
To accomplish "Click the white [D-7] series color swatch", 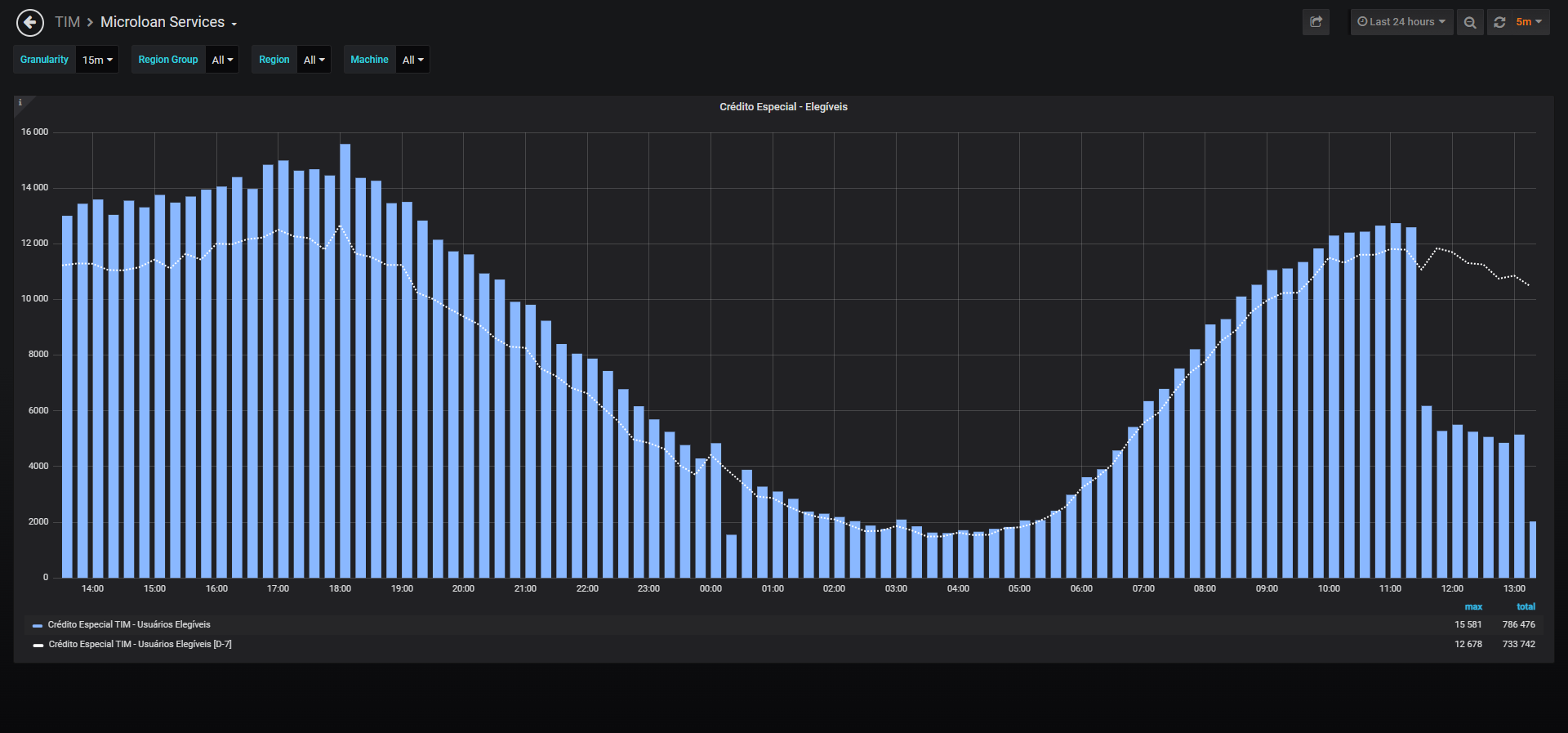I will tap(38, 645).
